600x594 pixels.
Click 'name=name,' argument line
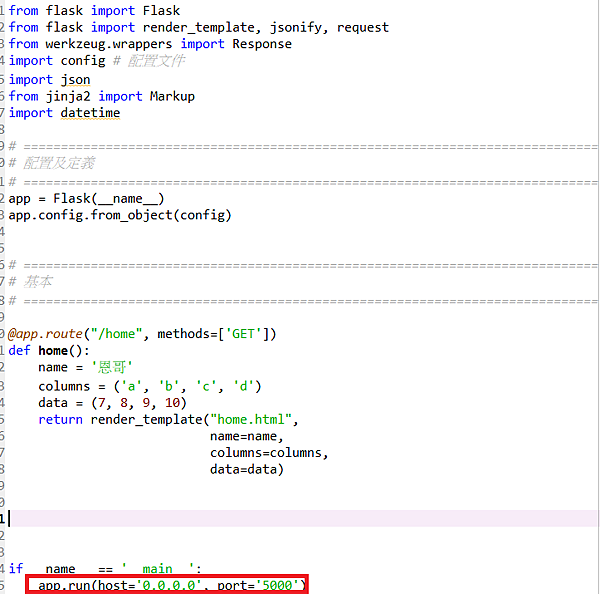click(247, 437)
